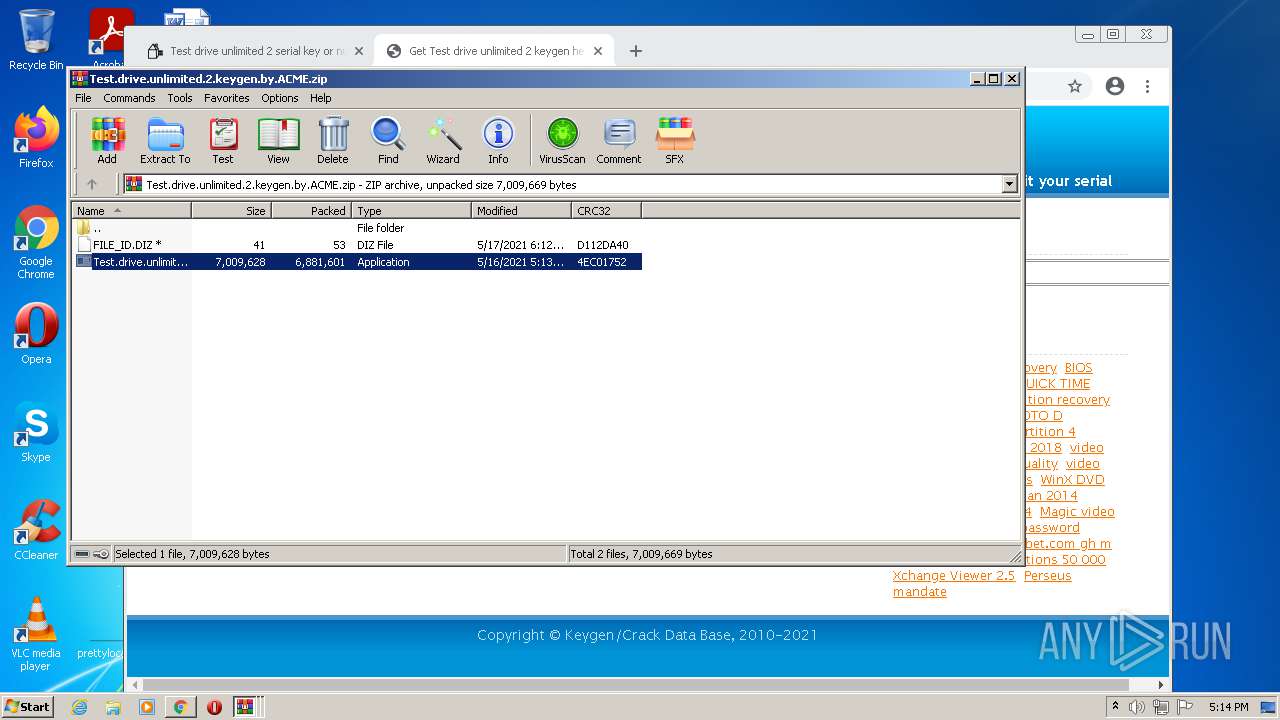
Task: Open the Tools menu
Action: 180,98
